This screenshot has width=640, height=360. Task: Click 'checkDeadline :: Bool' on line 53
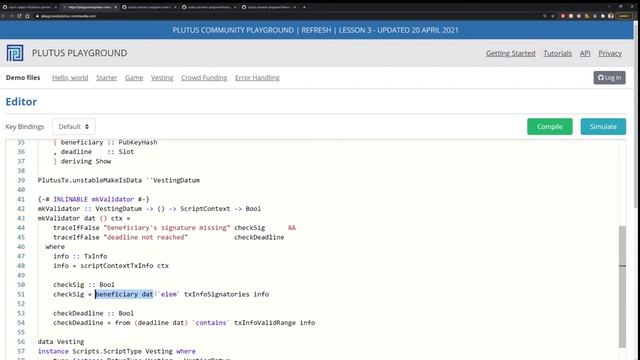click(x=93, y=313)
